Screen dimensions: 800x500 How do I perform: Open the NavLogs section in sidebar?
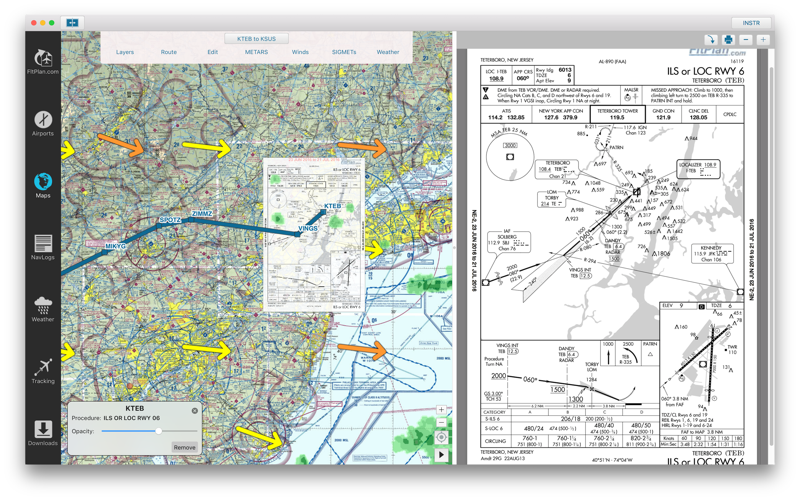point(43,247)
